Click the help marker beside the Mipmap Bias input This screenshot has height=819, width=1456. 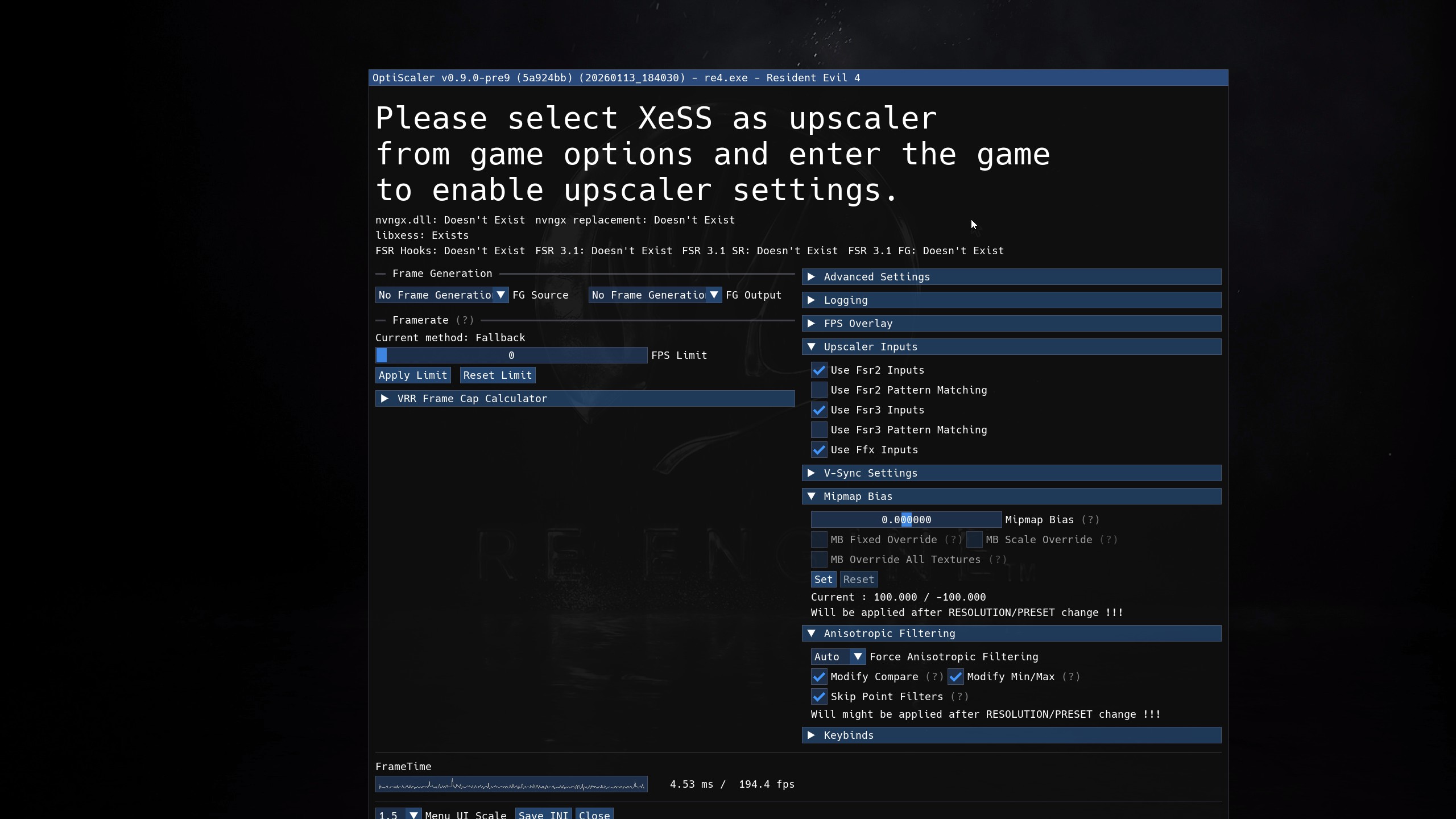click(x=1090, y=520)
